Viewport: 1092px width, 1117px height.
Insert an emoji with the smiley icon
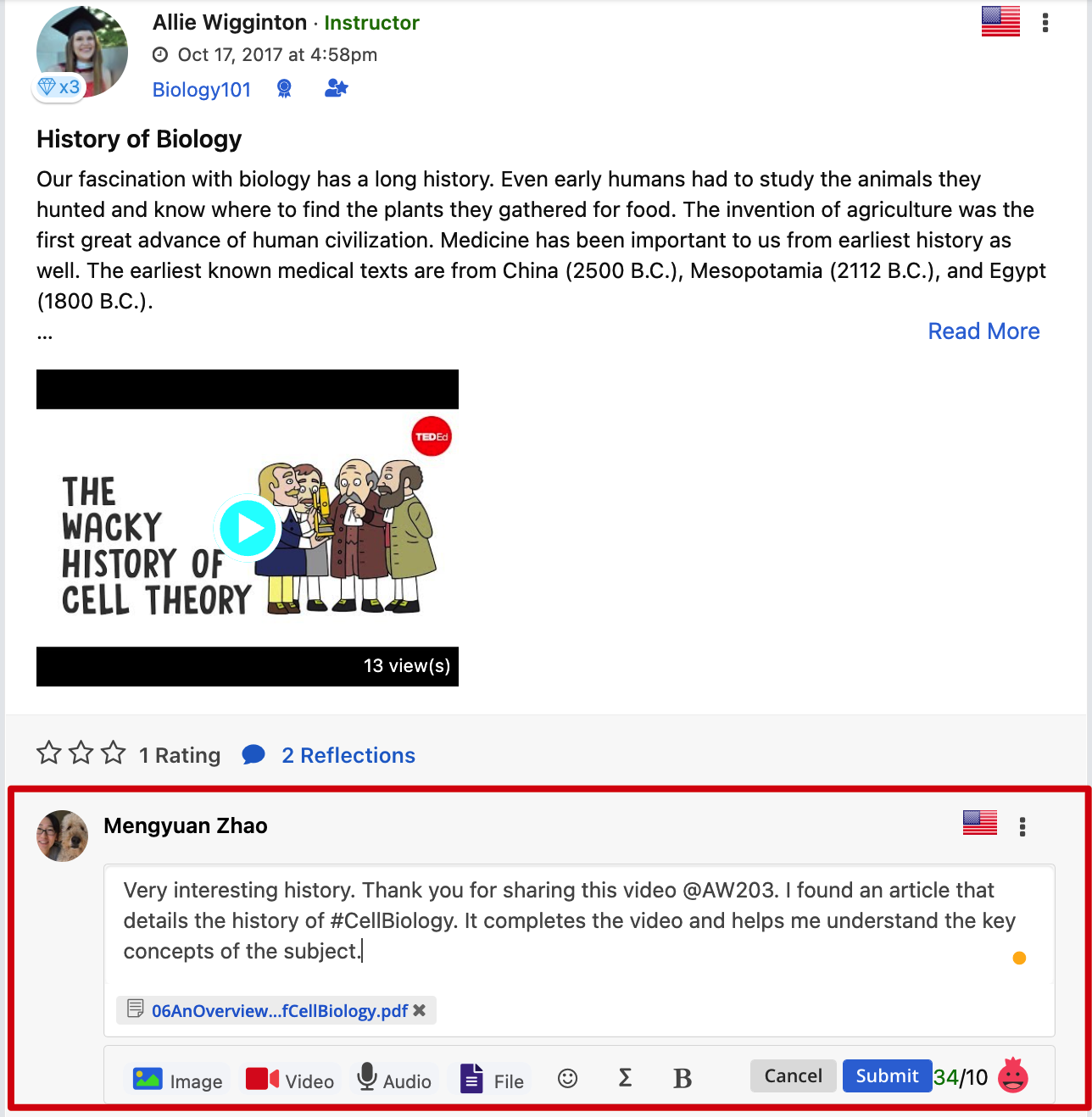click(567, 1078)
